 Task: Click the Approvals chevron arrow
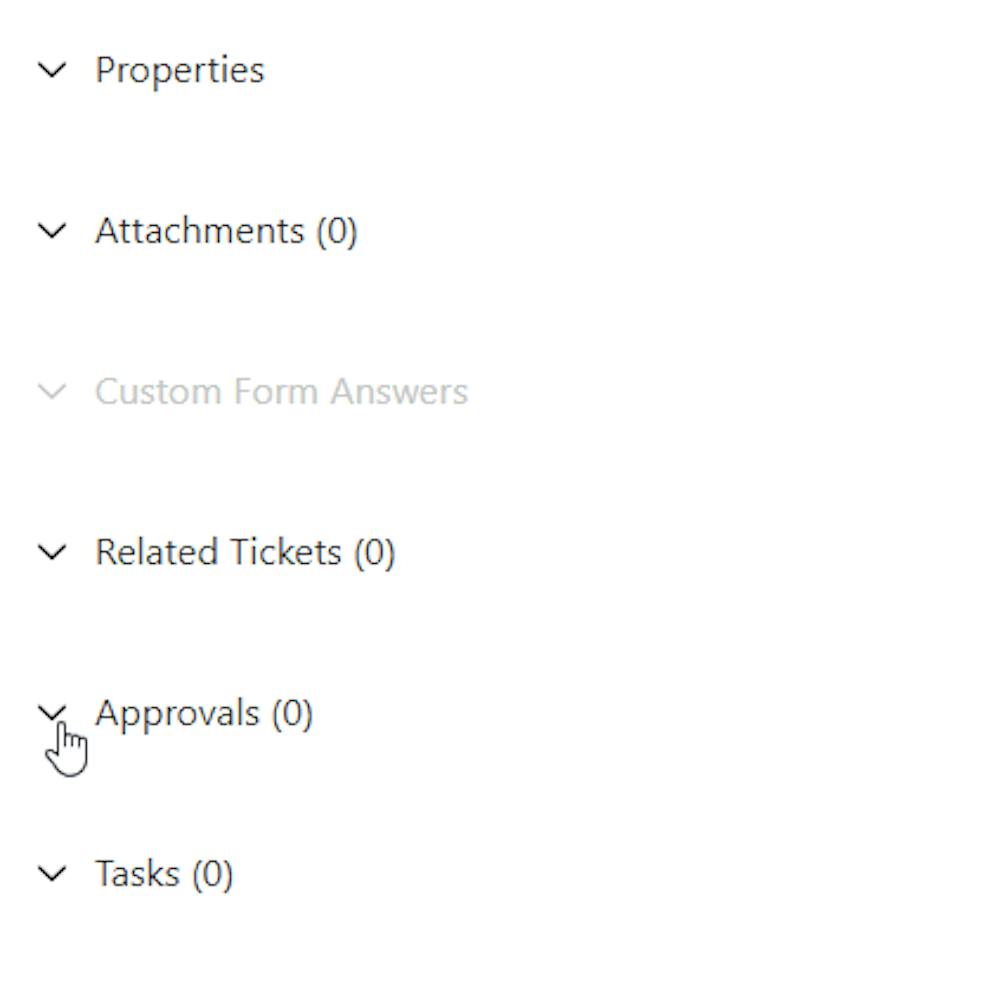coord(54,712)
